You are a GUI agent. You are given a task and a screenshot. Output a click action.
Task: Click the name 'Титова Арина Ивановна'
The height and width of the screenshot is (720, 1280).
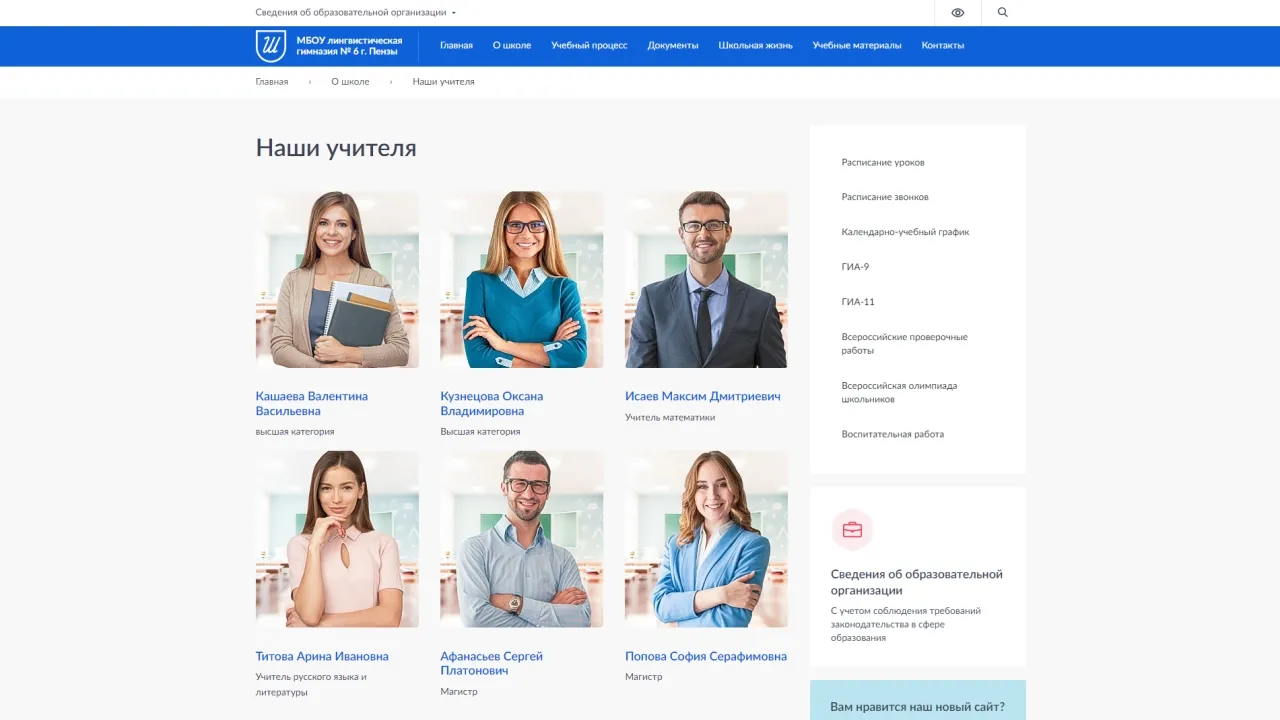tap(322, 657)
